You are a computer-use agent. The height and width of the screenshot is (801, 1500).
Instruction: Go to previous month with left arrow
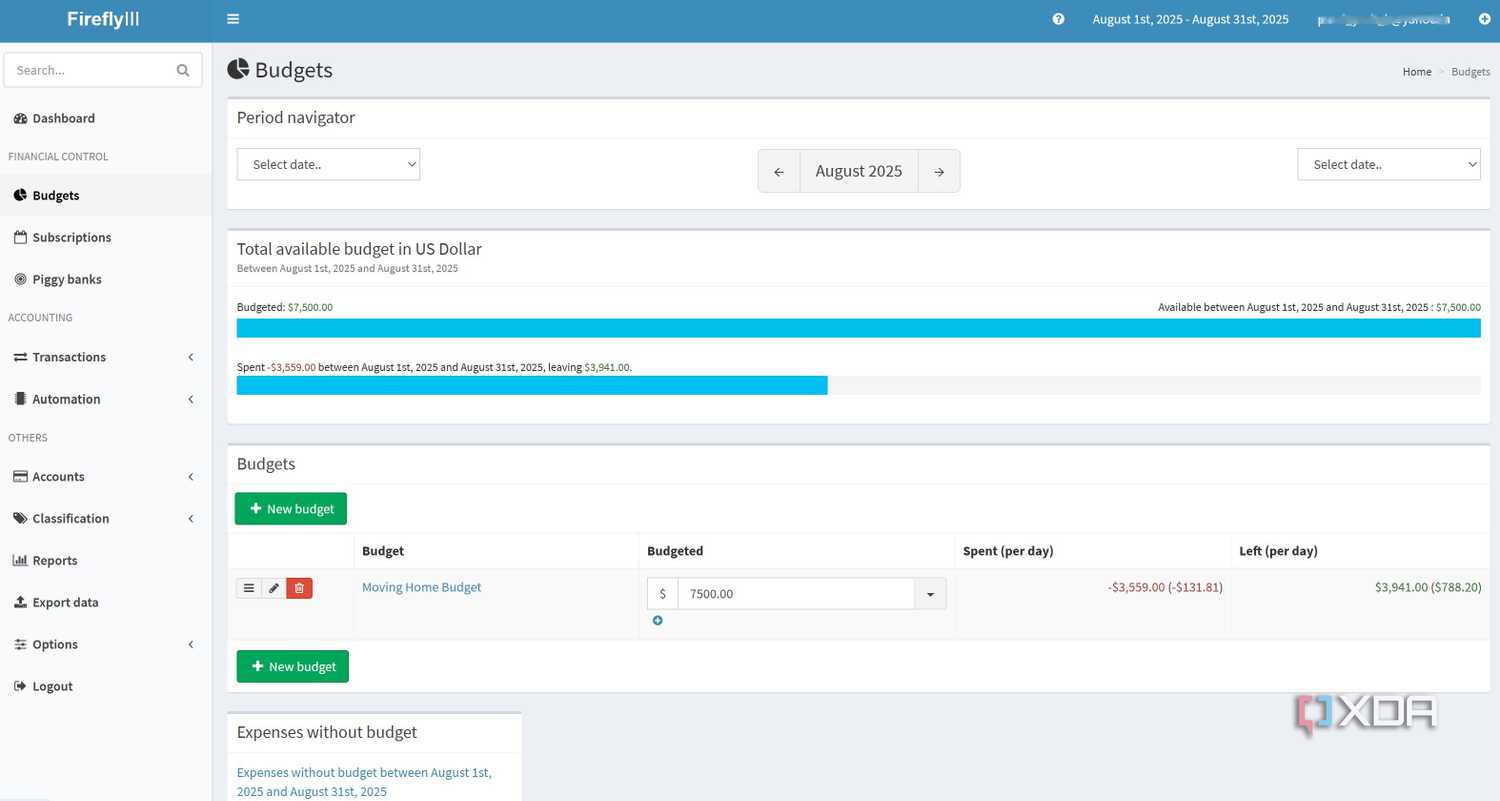(x=779, y=171)
